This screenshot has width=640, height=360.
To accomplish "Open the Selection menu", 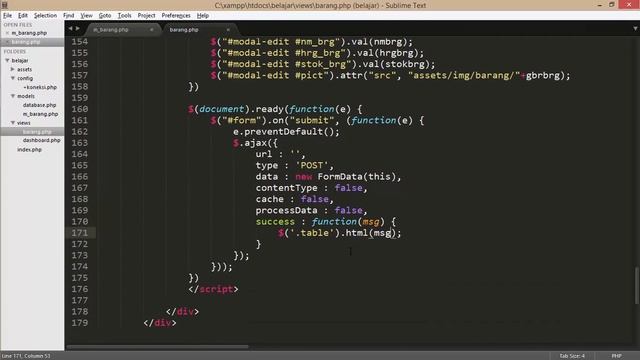I will click(45, 16).
